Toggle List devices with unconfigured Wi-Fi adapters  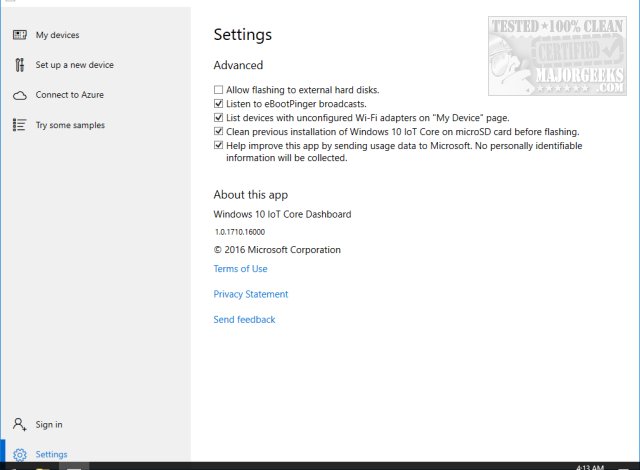click(x=218, y=118)
